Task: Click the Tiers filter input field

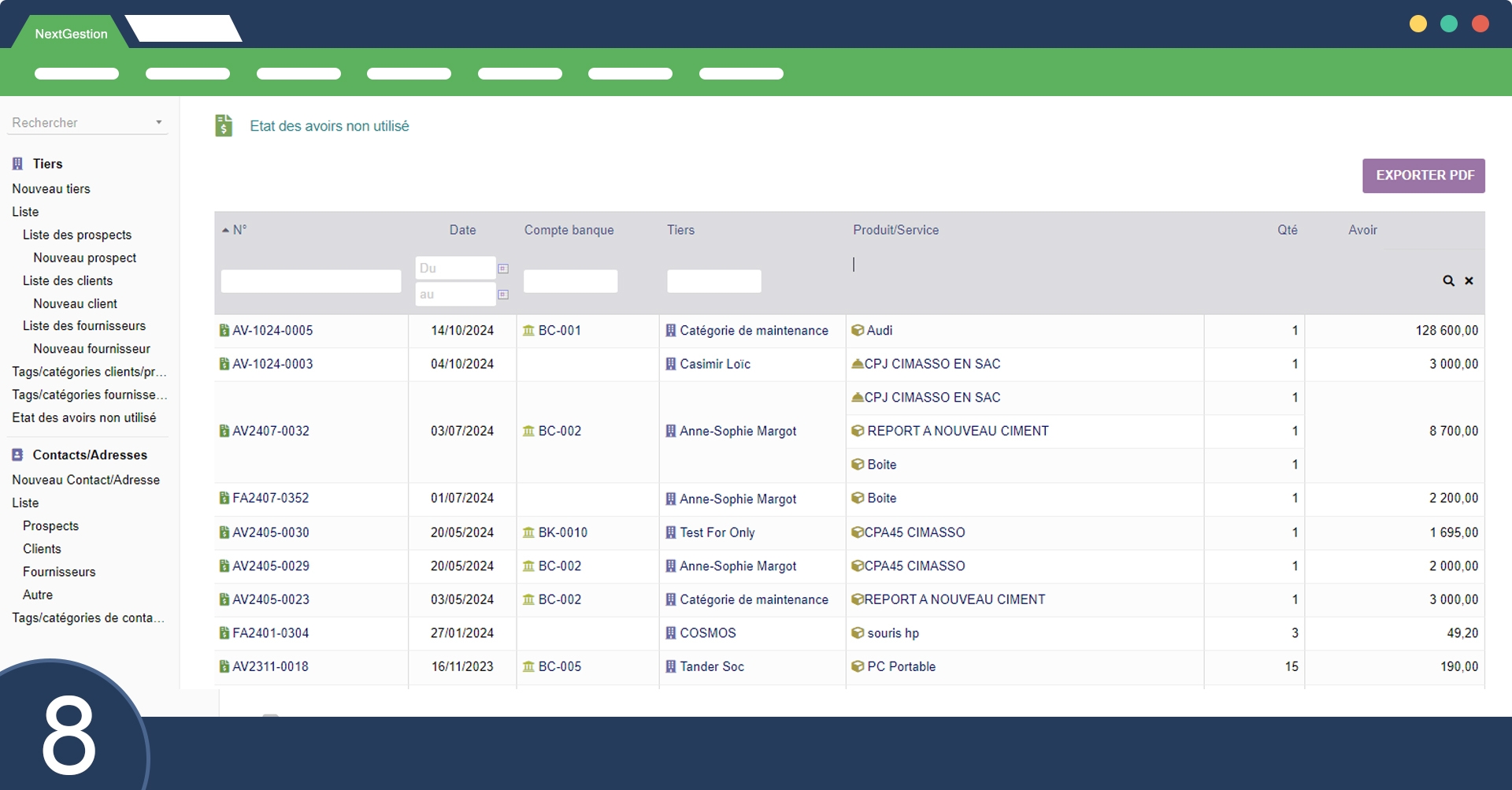Action: click(x=713, y=281)
